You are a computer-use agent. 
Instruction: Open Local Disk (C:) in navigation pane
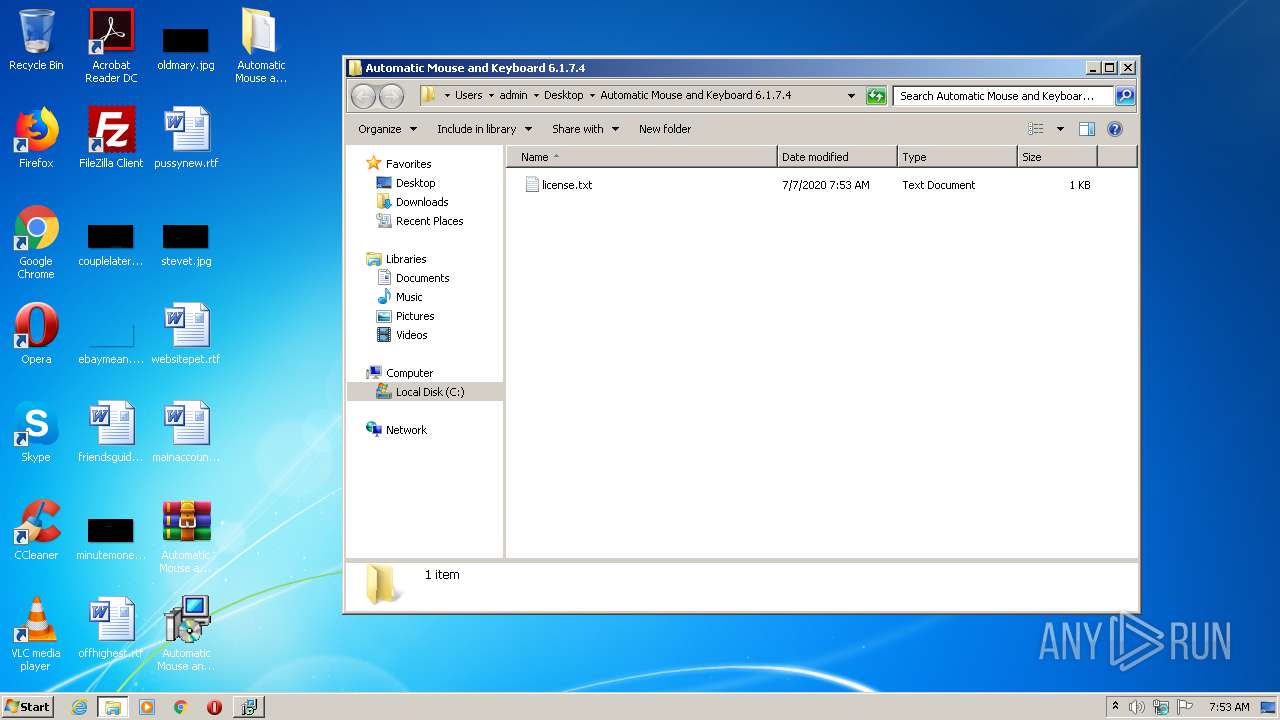pyautogui.click(x=429, y=392)
